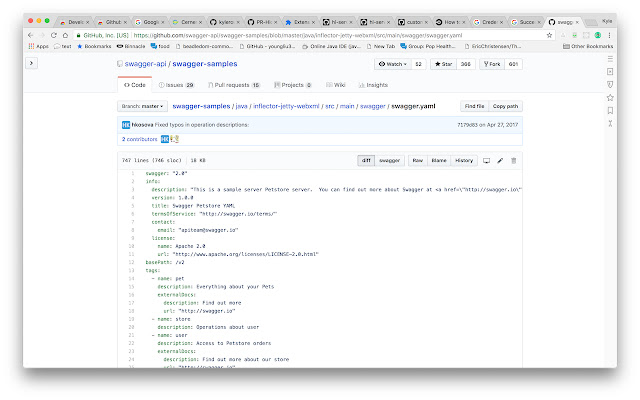Viewport: 640px width, 400px height.
Task: Click the Find file button
Action: click(474, 106)
